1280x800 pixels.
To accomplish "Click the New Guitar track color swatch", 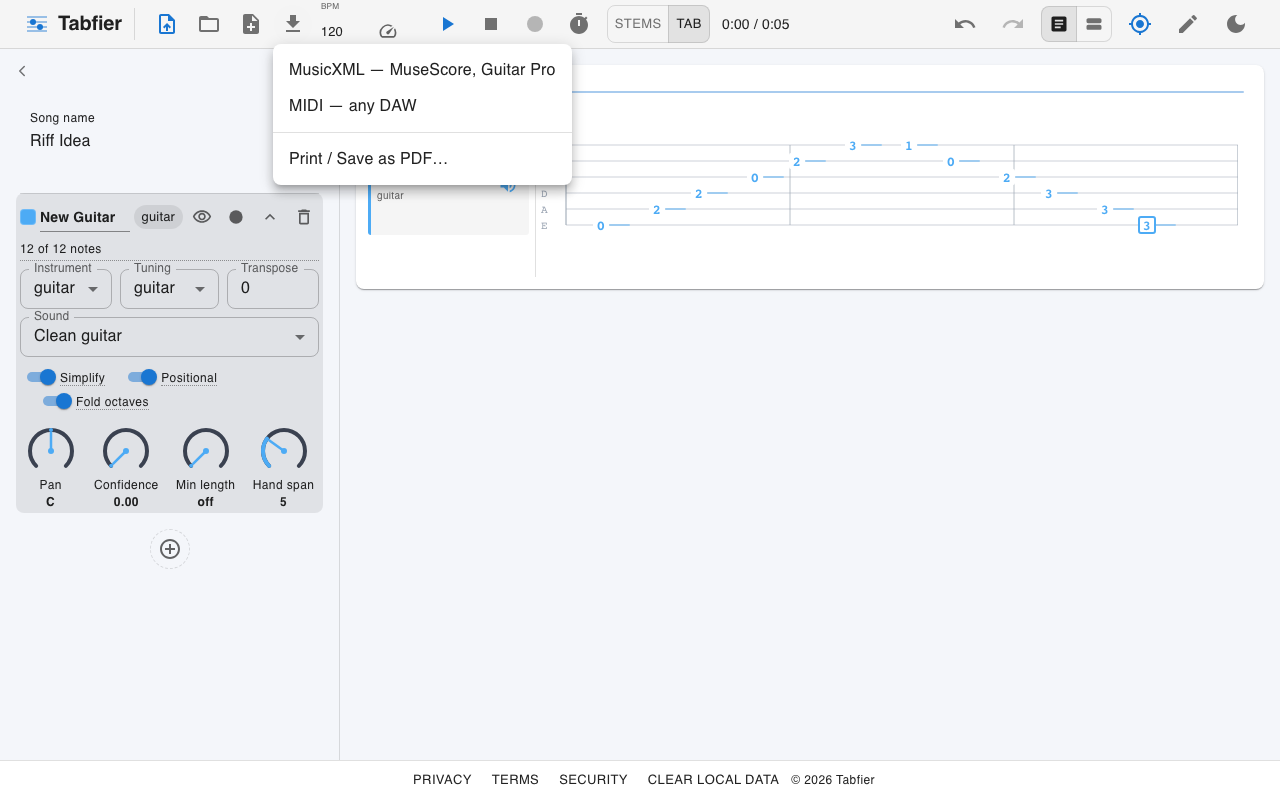I will click(28, 217).
